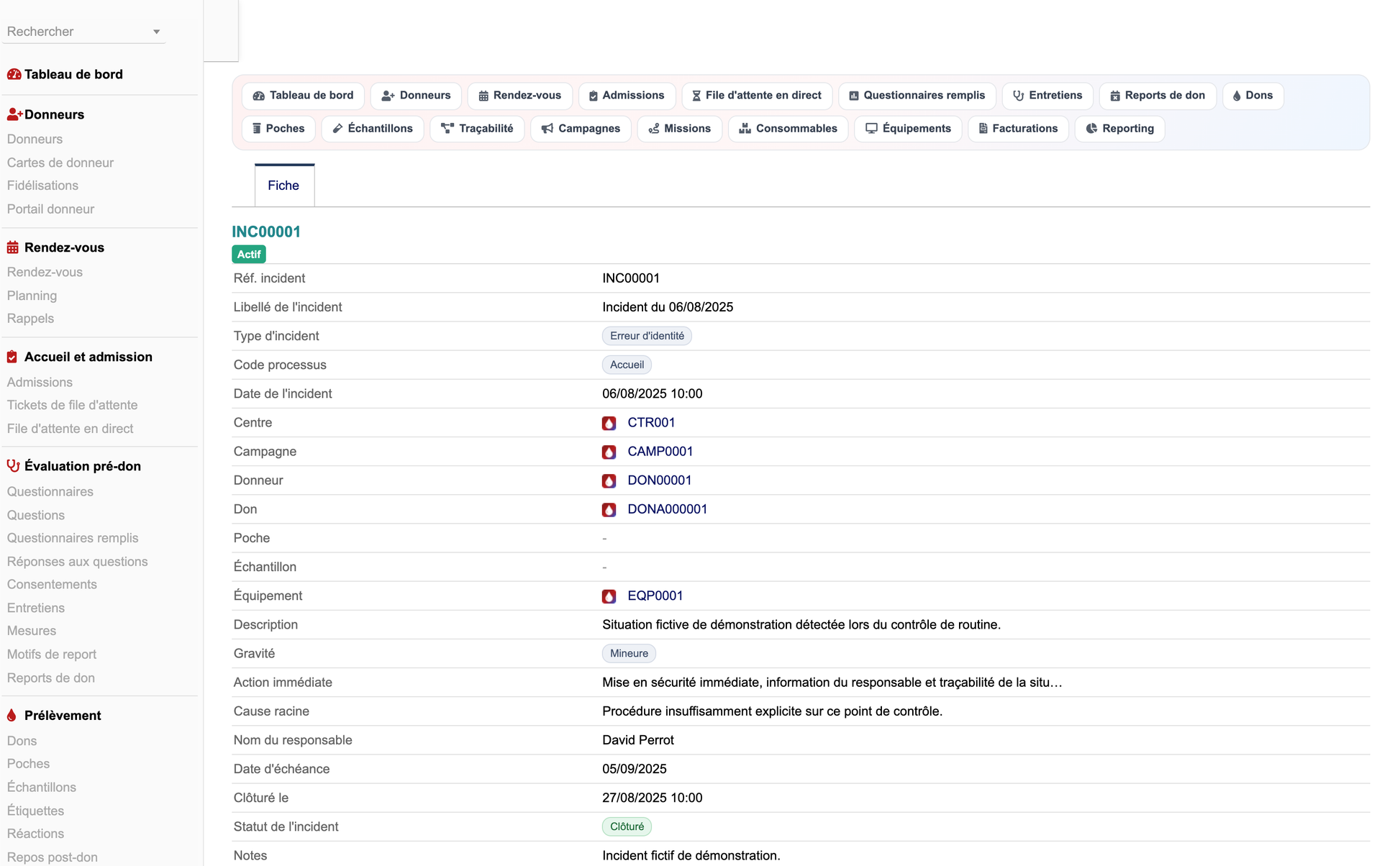
Task: Click the Clôturé status badge
Action: (x=627, y=827)
